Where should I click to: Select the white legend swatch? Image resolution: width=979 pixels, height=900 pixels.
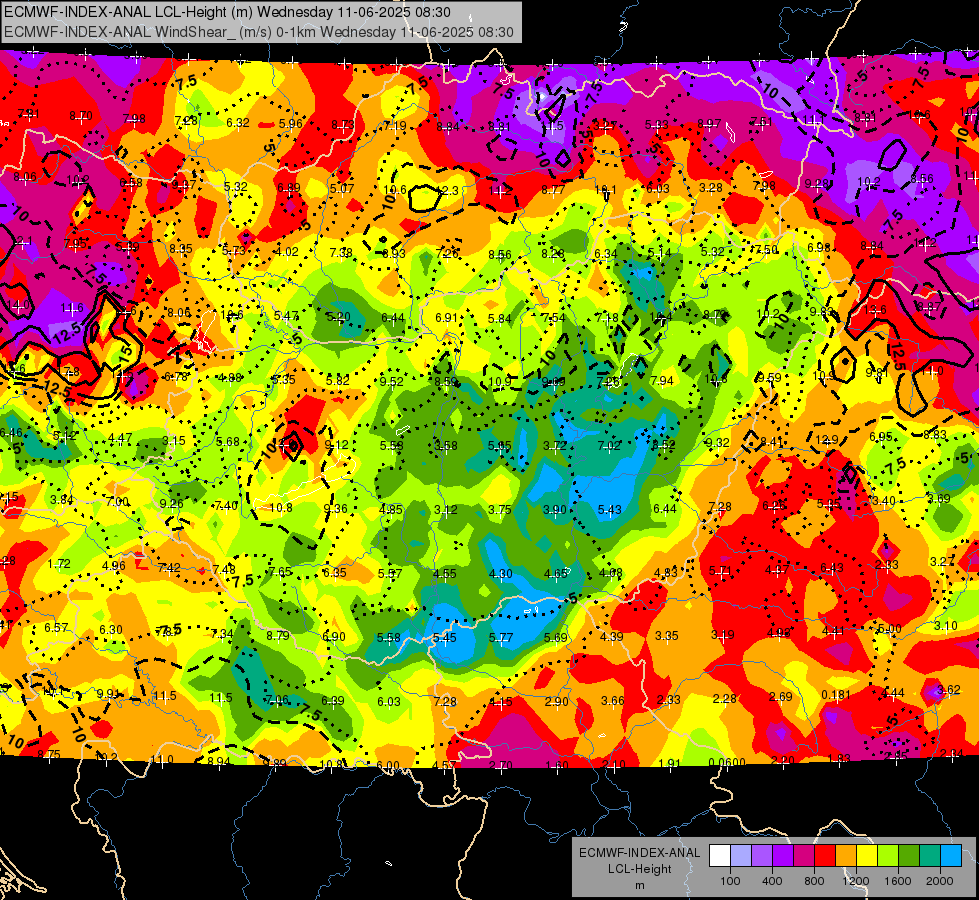point(719,856)
